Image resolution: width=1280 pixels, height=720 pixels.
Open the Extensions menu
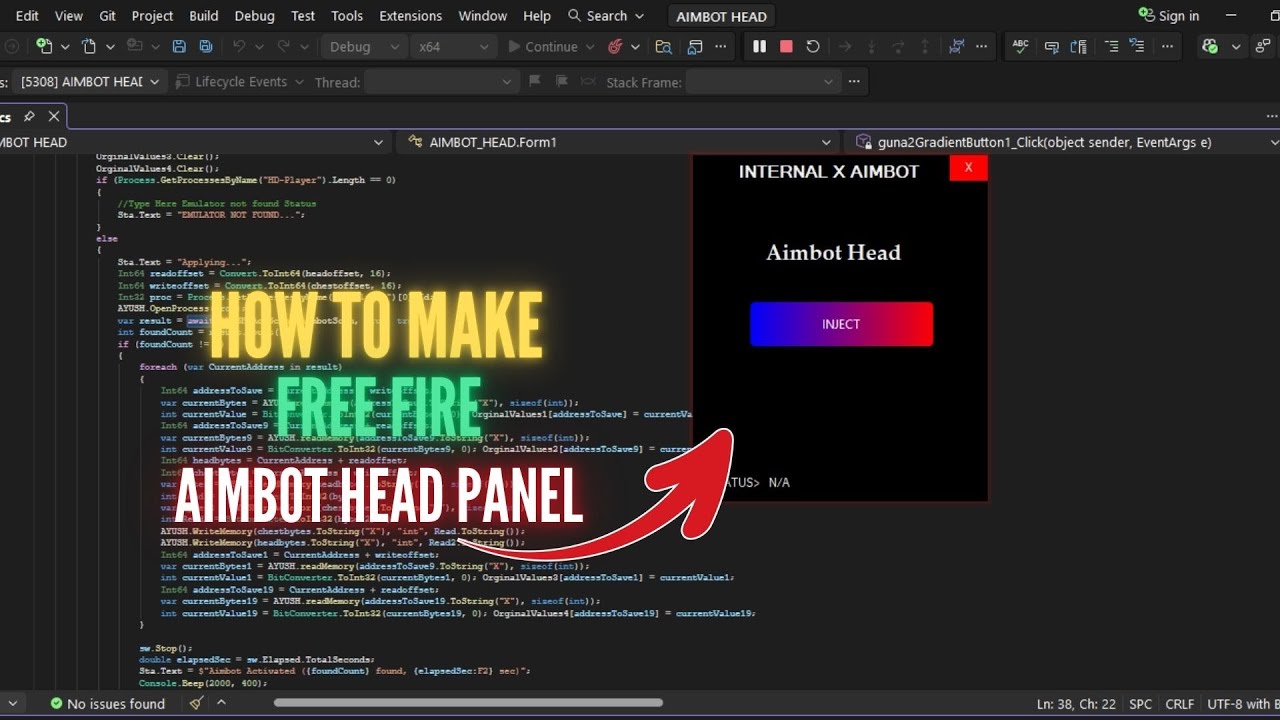coord(410,16)
